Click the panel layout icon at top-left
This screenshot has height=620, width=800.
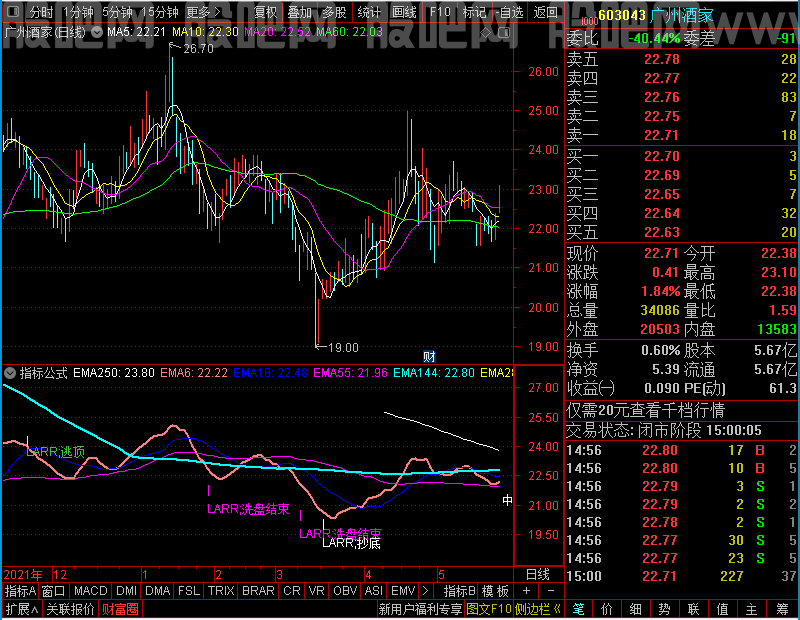point(13,11)
